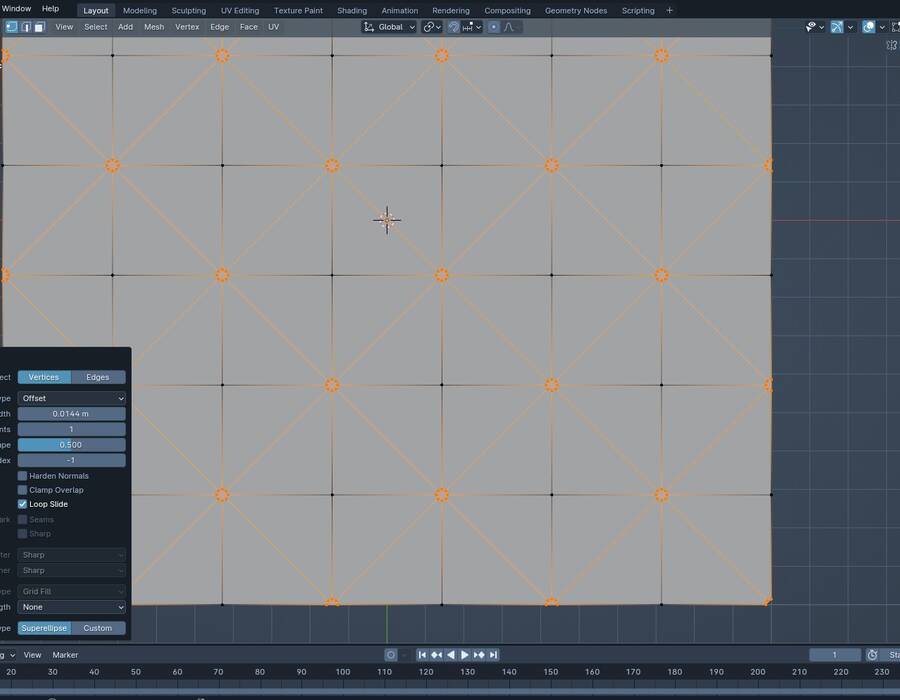
Task: Switch to vertex select mode
Action: [11, 27]
